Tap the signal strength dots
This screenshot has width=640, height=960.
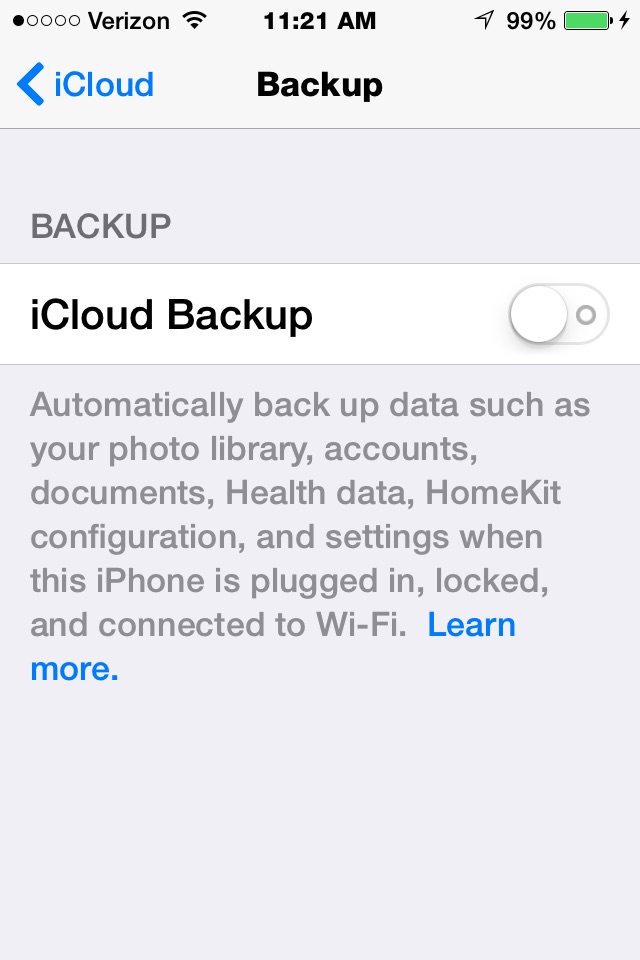coord(46,21)
